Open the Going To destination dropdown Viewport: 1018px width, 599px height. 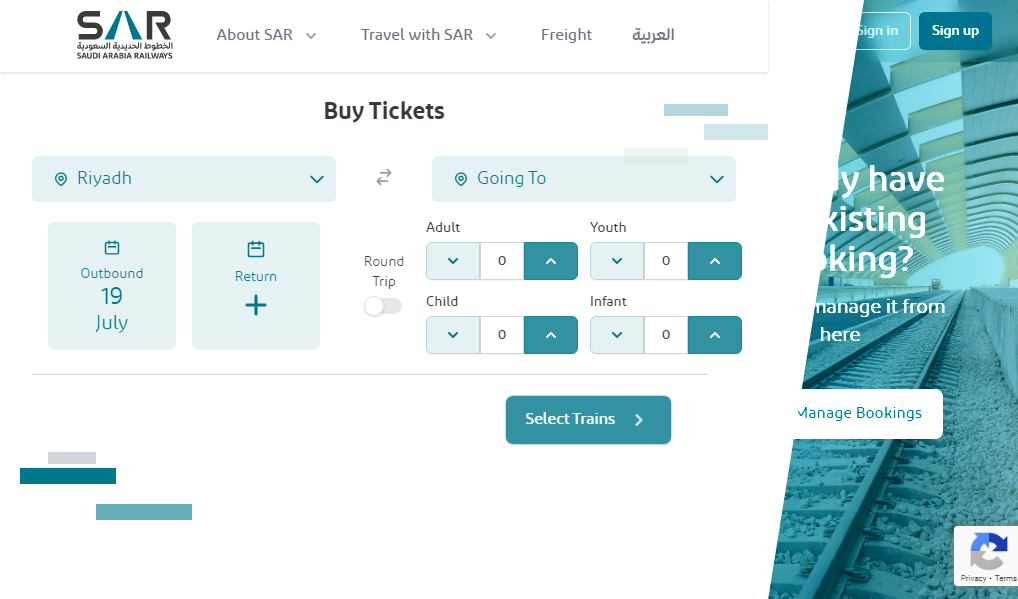point(584,179)
